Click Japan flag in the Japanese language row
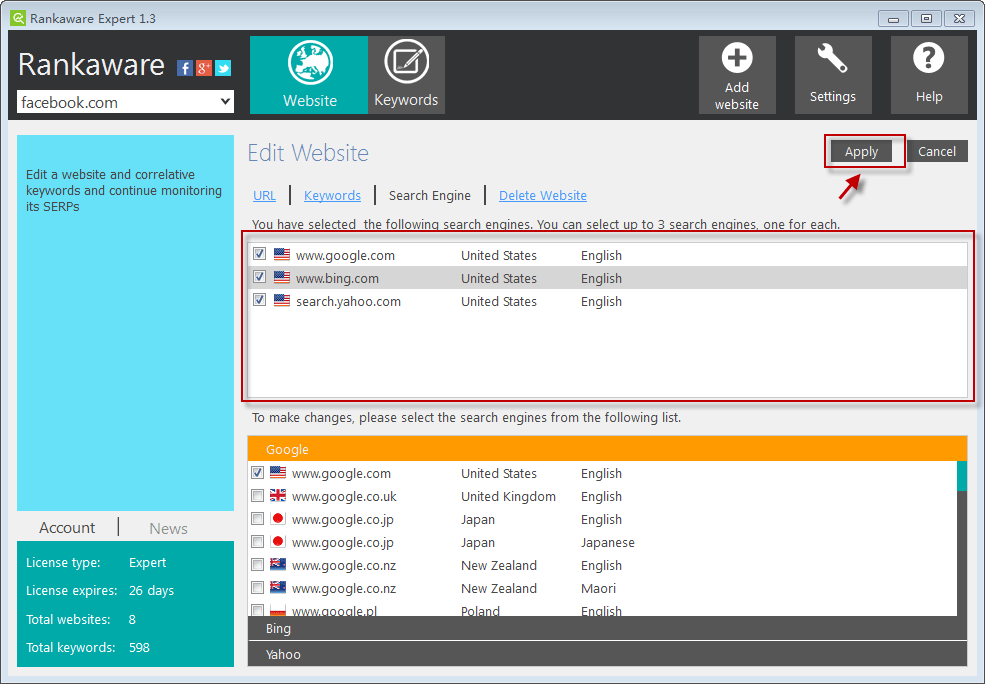 [x=277, y=542]
